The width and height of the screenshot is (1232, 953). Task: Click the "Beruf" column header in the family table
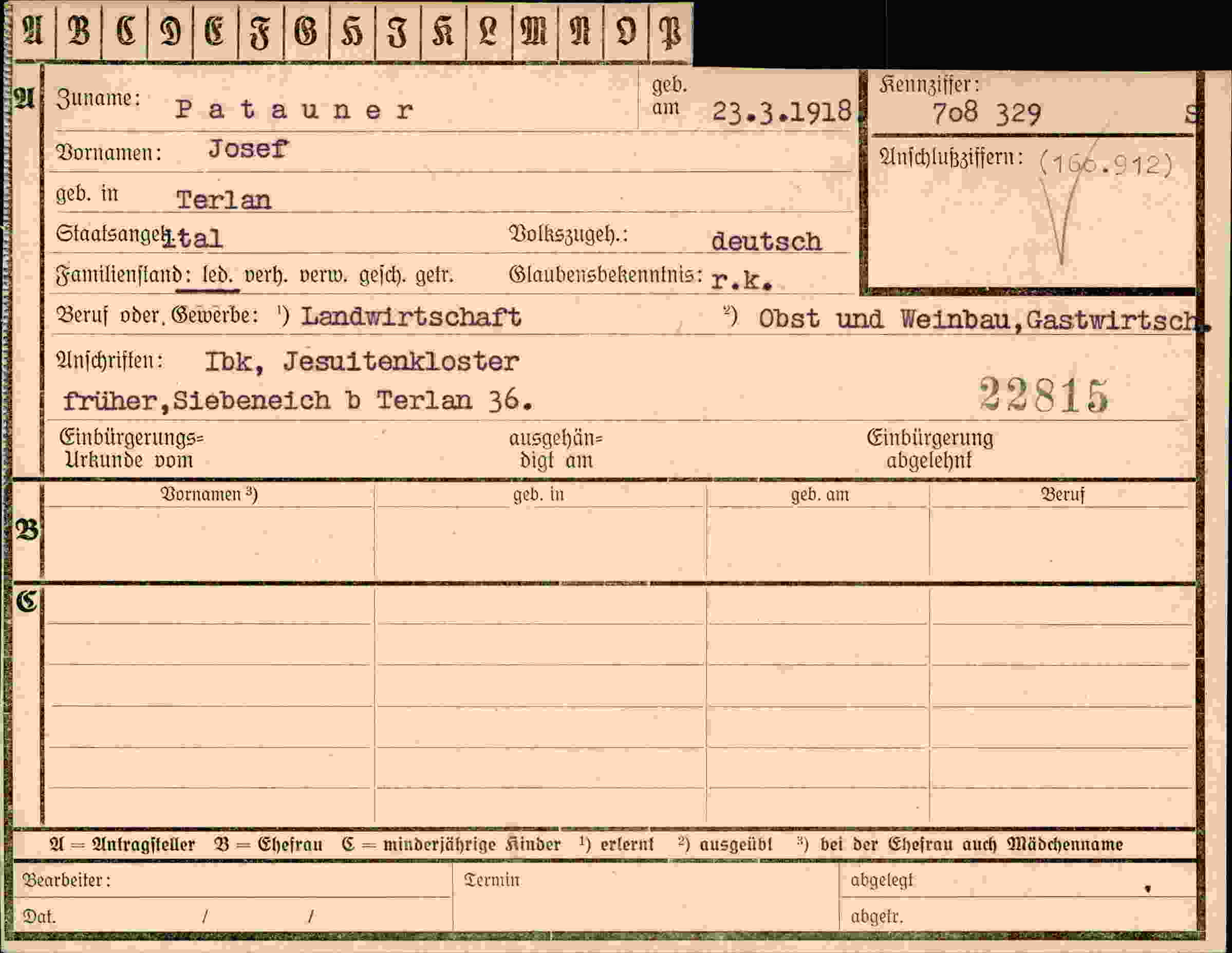coord(1063,495)
